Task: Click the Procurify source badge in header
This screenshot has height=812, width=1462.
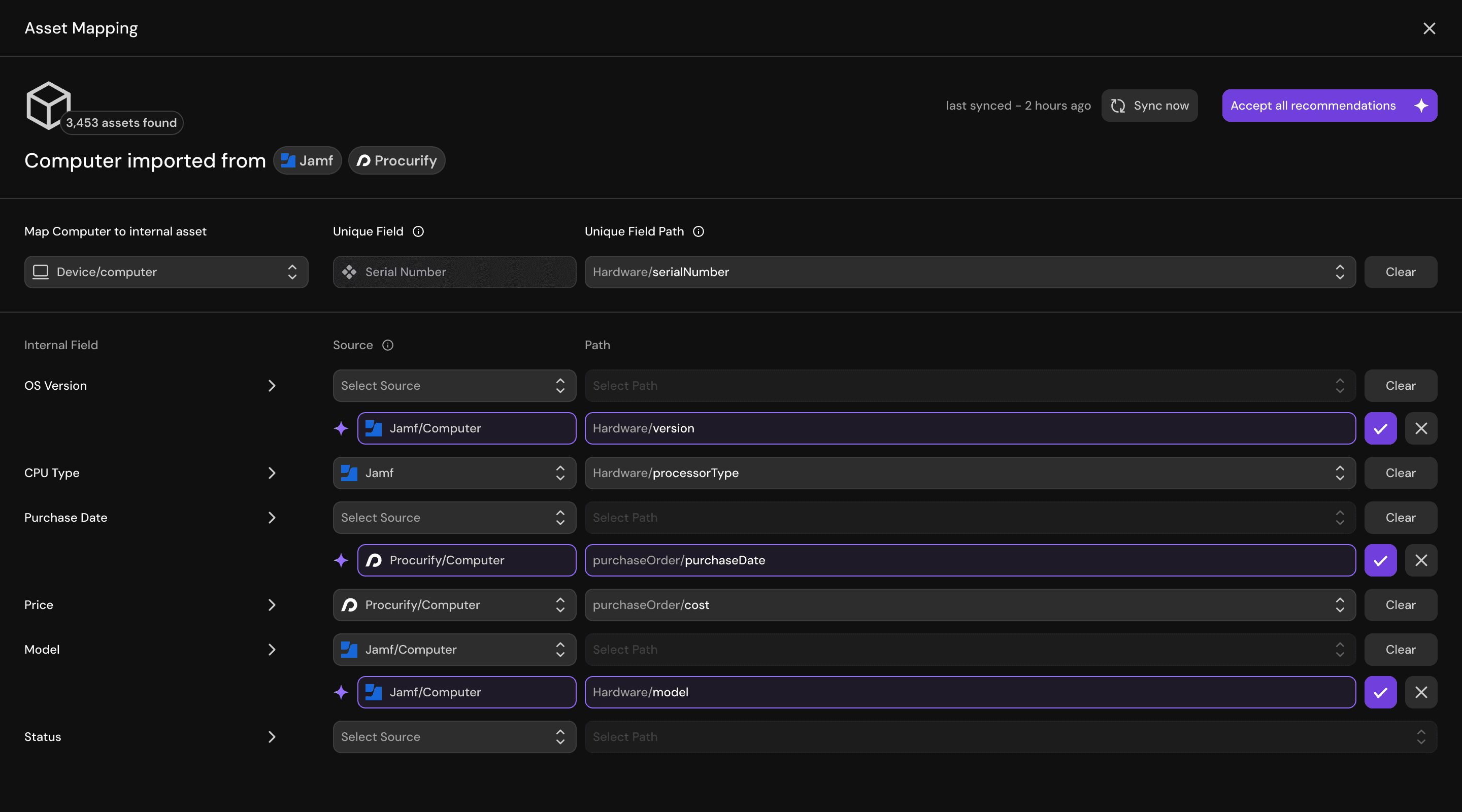Action: click(x=396, y=160)
